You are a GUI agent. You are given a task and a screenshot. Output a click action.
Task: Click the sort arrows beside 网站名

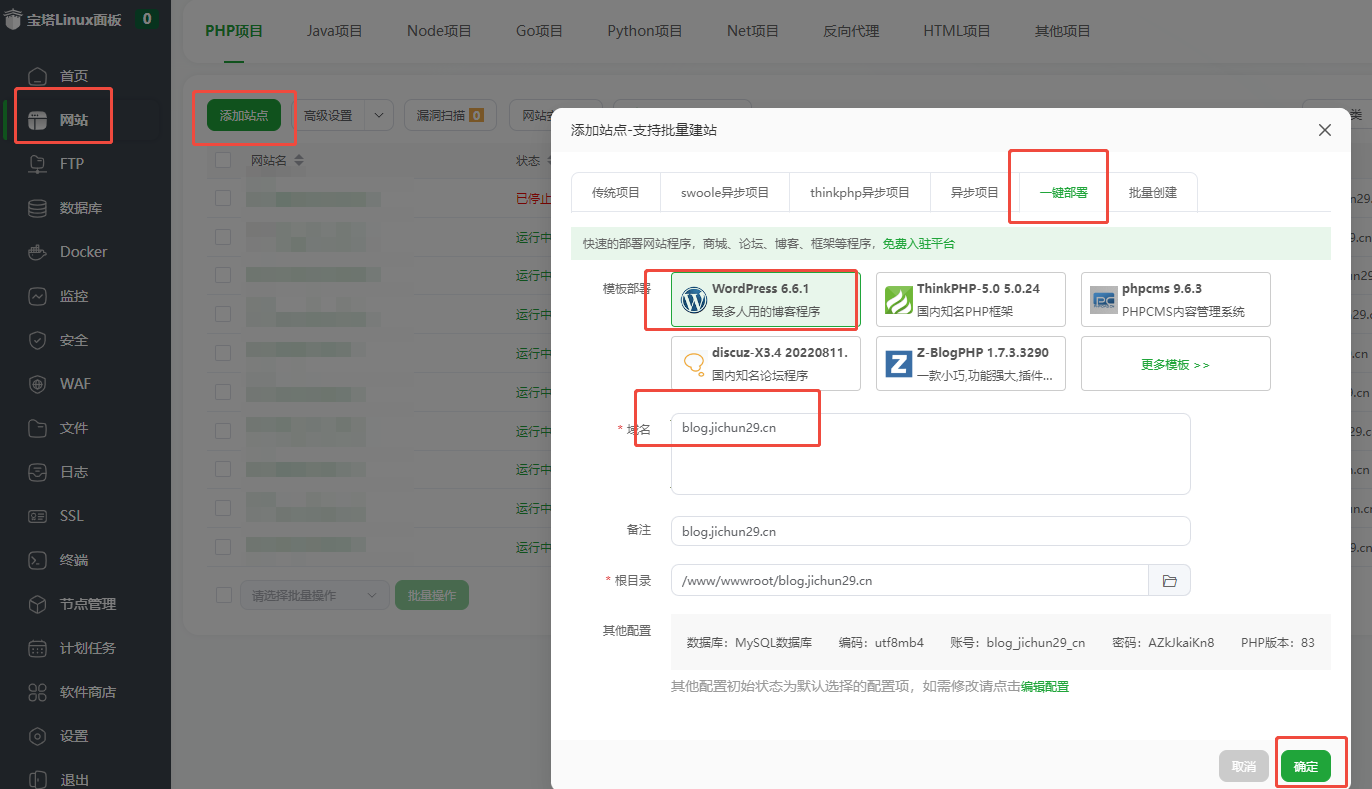298,161
